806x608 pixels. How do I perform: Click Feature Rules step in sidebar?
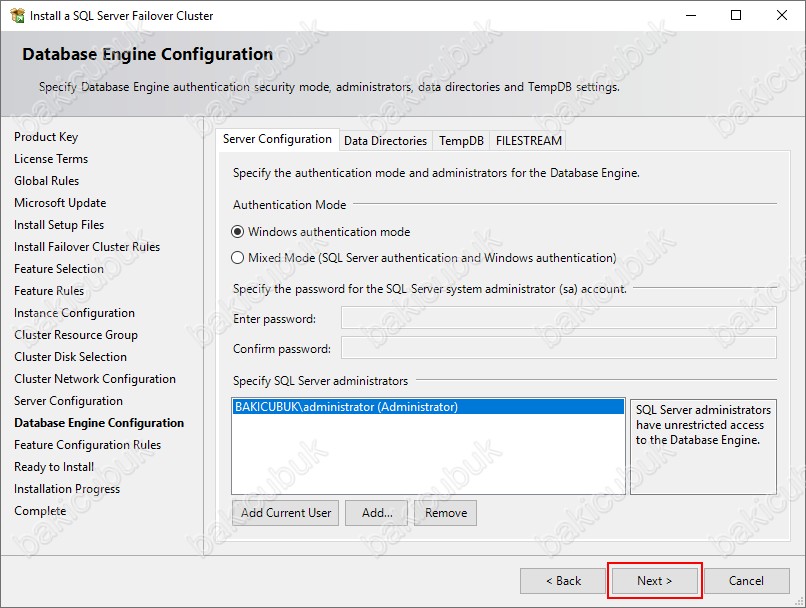[49, 291]
